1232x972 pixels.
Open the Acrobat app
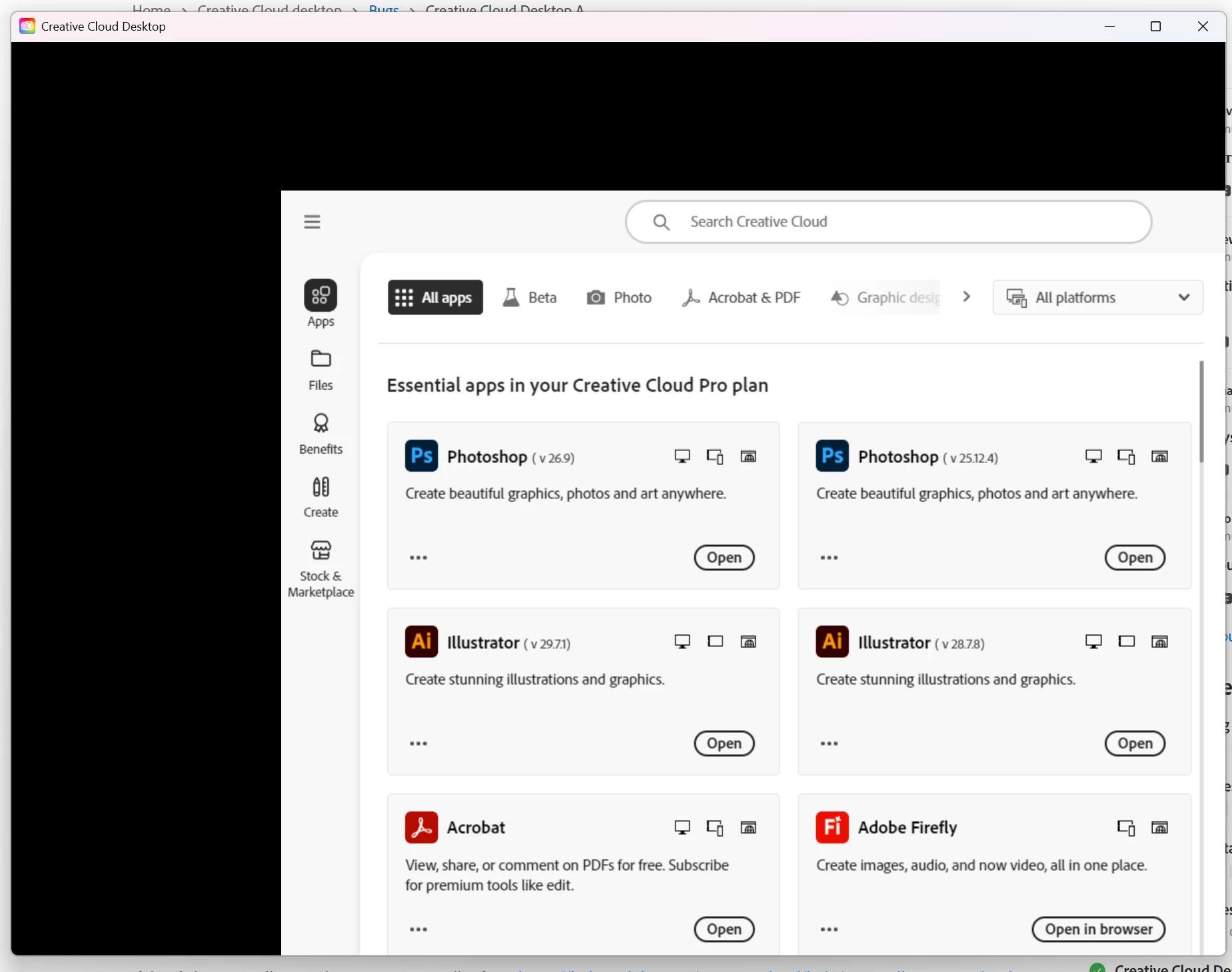point(724,929)
